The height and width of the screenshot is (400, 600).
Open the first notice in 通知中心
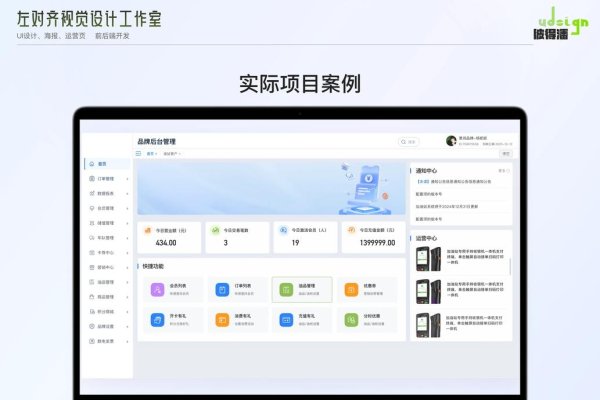[454, 181]
